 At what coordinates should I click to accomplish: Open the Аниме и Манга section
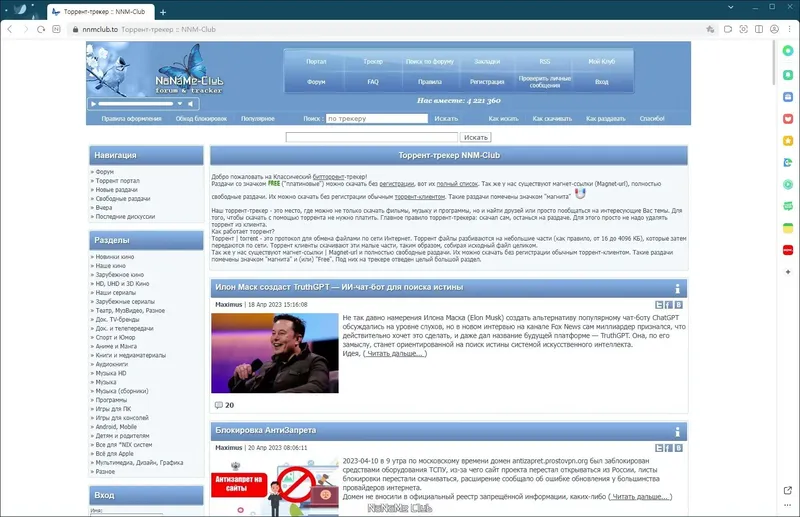point(116,346)
